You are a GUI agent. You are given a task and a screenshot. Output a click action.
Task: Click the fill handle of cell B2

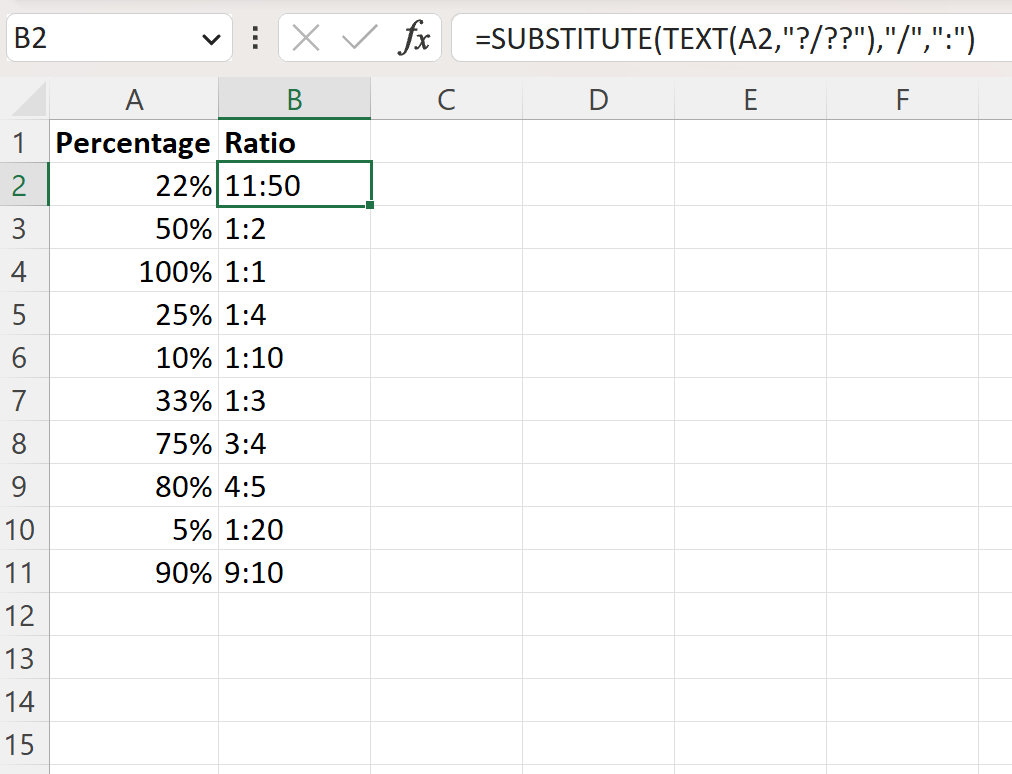coord(369,204)
